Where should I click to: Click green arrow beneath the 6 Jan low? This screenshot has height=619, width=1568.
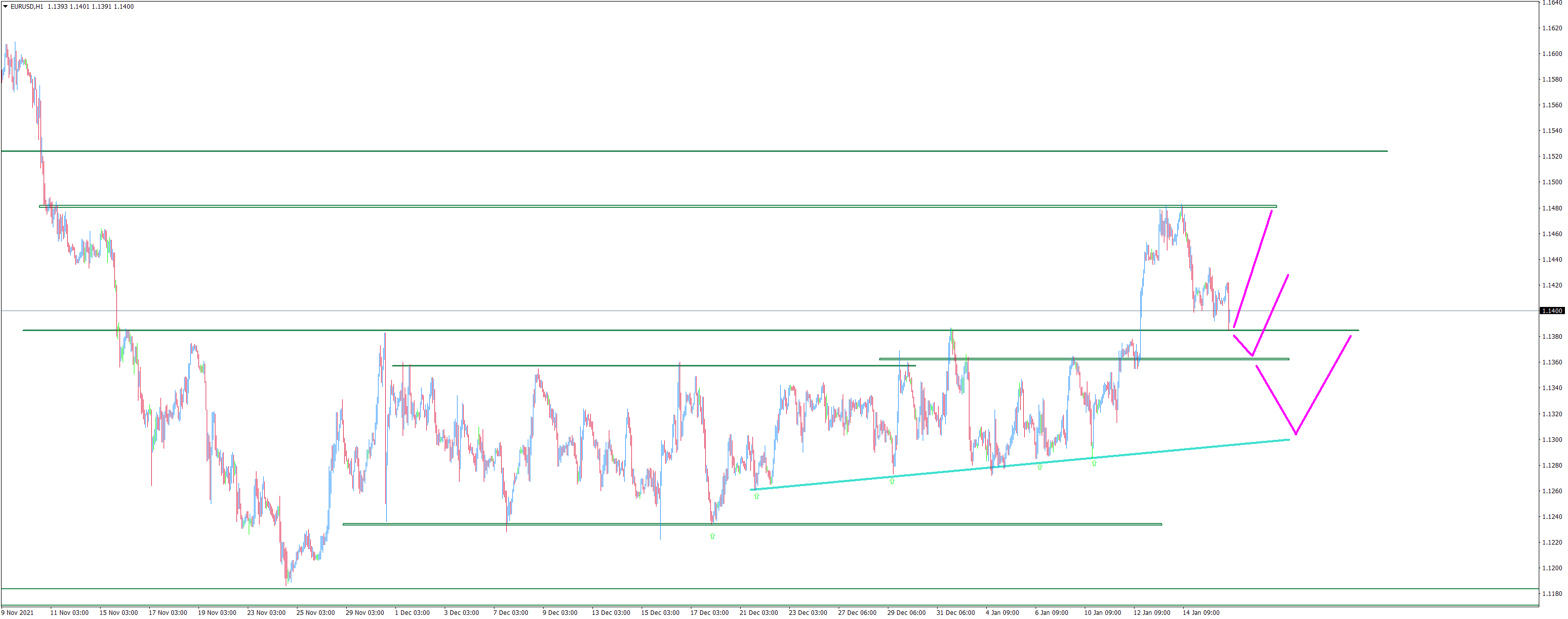point(1040,467)
